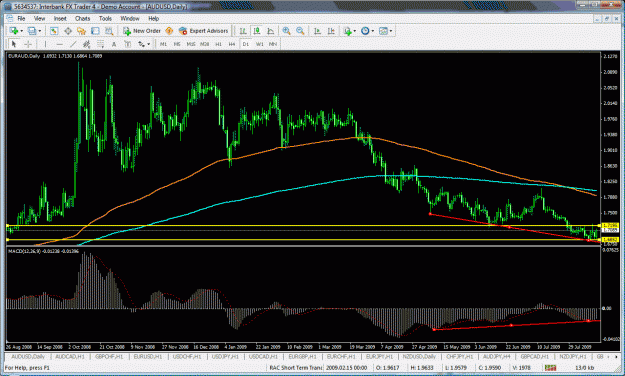This screenshot has width=625, height=376.
Task: Select the Equidistant Channel tool
Action: click(x=86, y=44)
